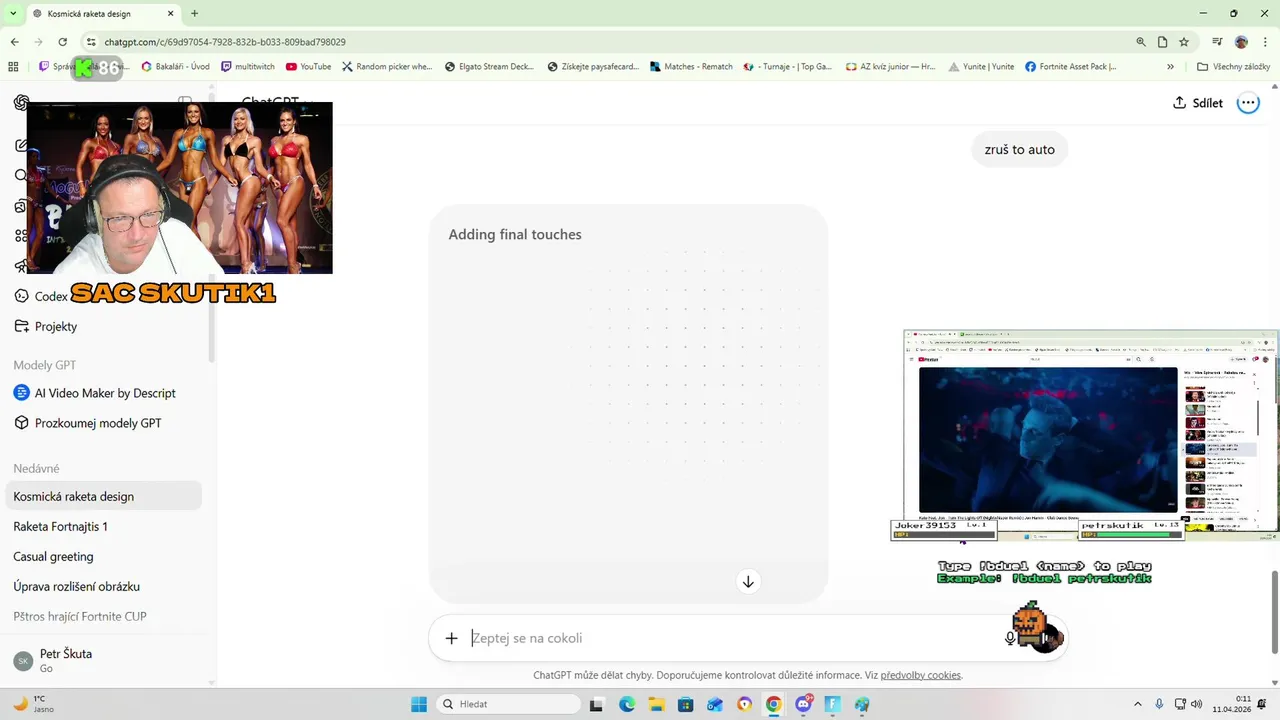Open the Získejte paysafecard bookmark
Screen dimensions: 1280x720
pyautogui.click(x=593, y=67)
